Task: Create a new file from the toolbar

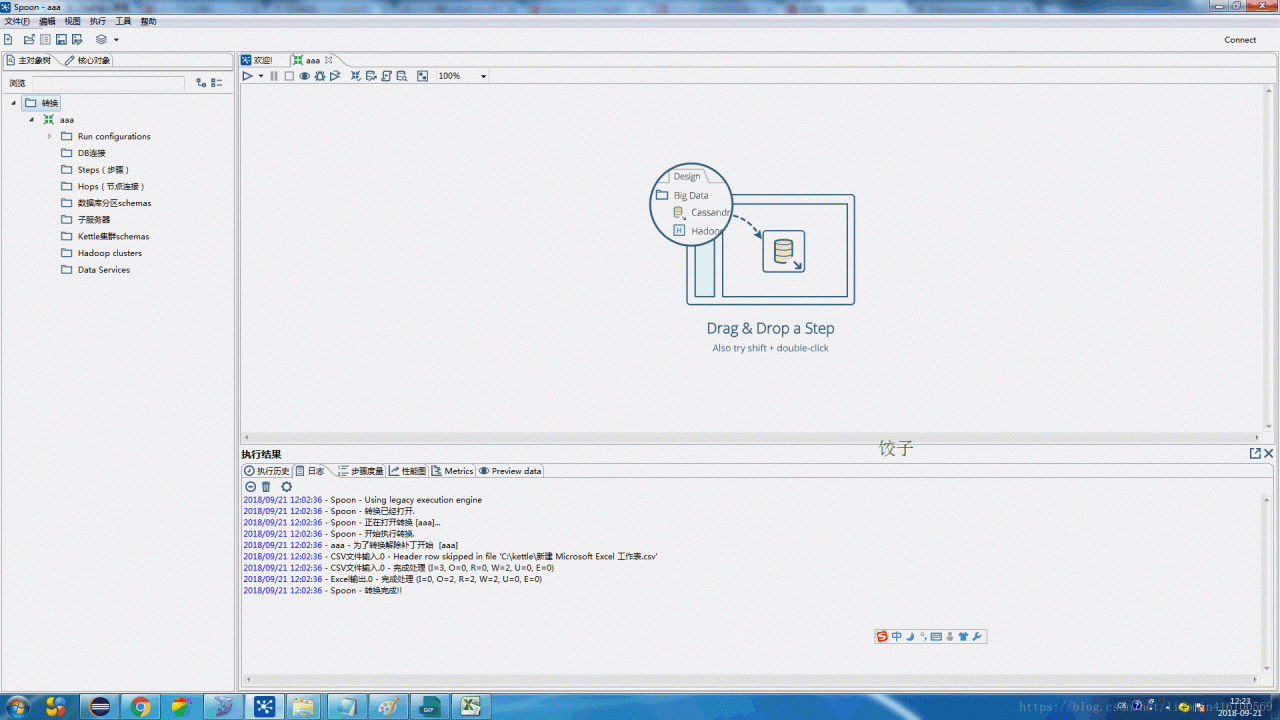Action: (x=8, y=40)
